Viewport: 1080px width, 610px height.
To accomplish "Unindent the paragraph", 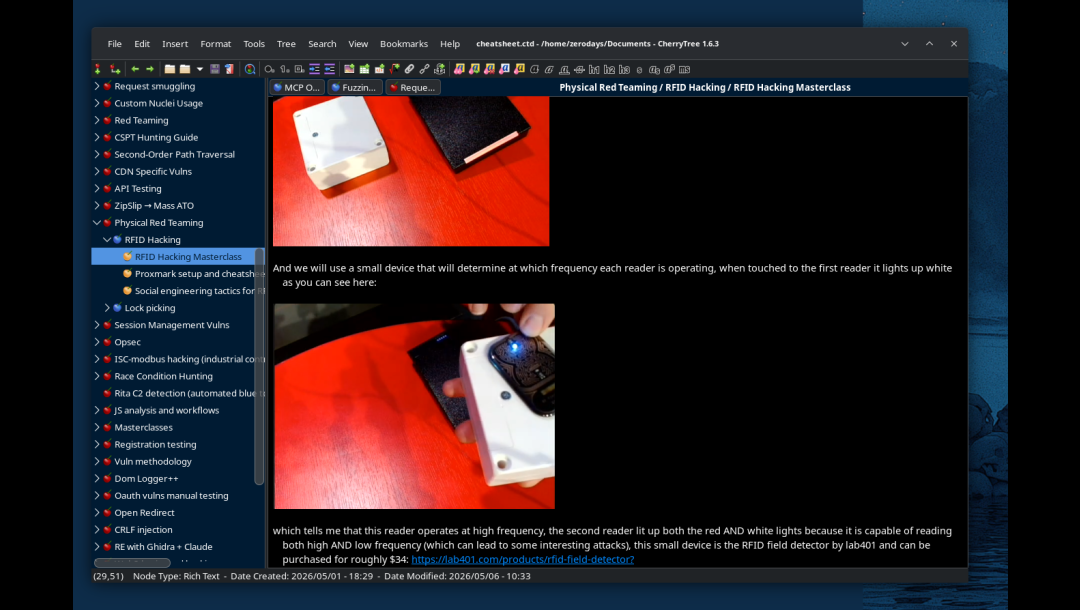I will coord(329,69).
